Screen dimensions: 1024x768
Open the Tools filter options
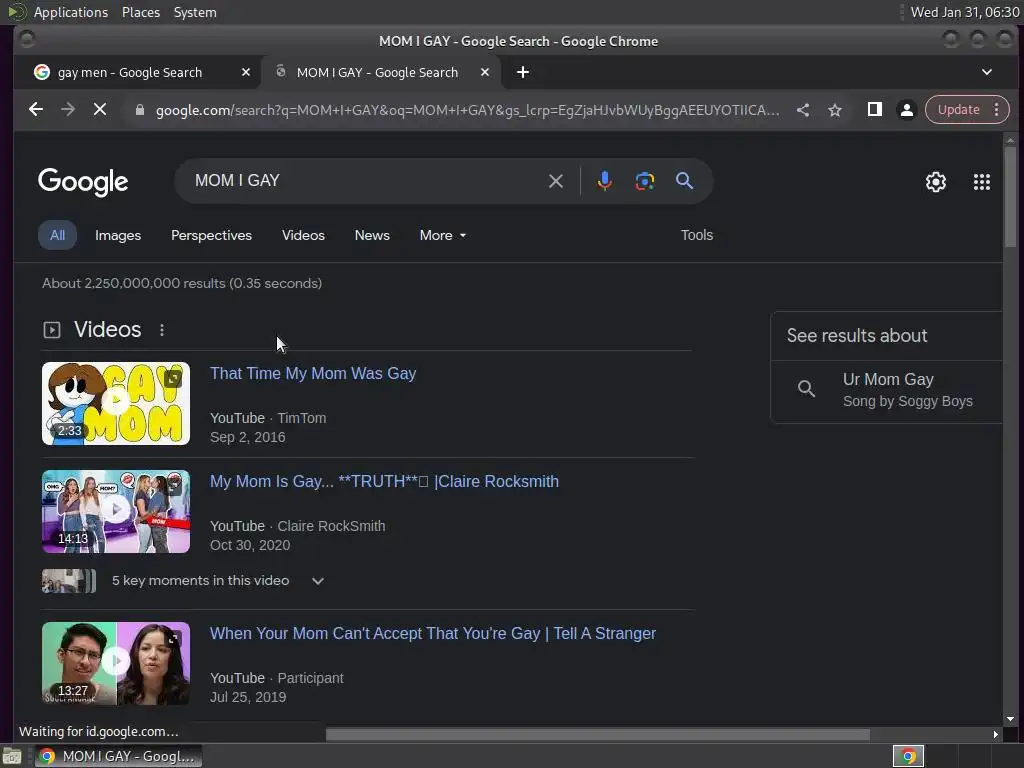(x=697, y=235)
